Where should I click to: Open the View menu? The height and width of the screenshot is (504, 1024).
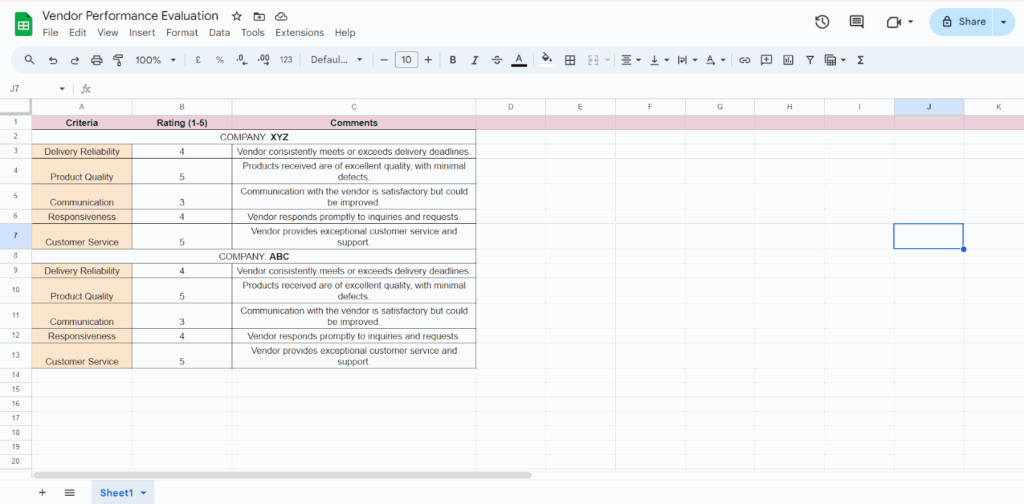coord(108,33)
